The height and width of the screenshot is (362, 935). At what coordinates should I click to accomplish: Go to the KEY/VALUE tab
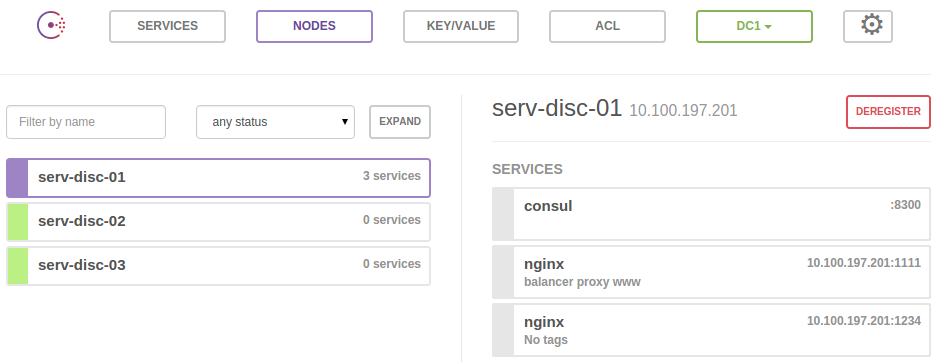click(x=461, y=26)
